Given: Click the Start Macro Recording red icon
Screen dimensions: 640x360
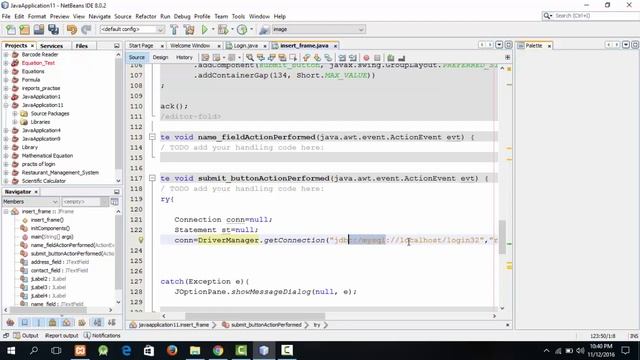Looking at the screenshot, I should [366, 58].
